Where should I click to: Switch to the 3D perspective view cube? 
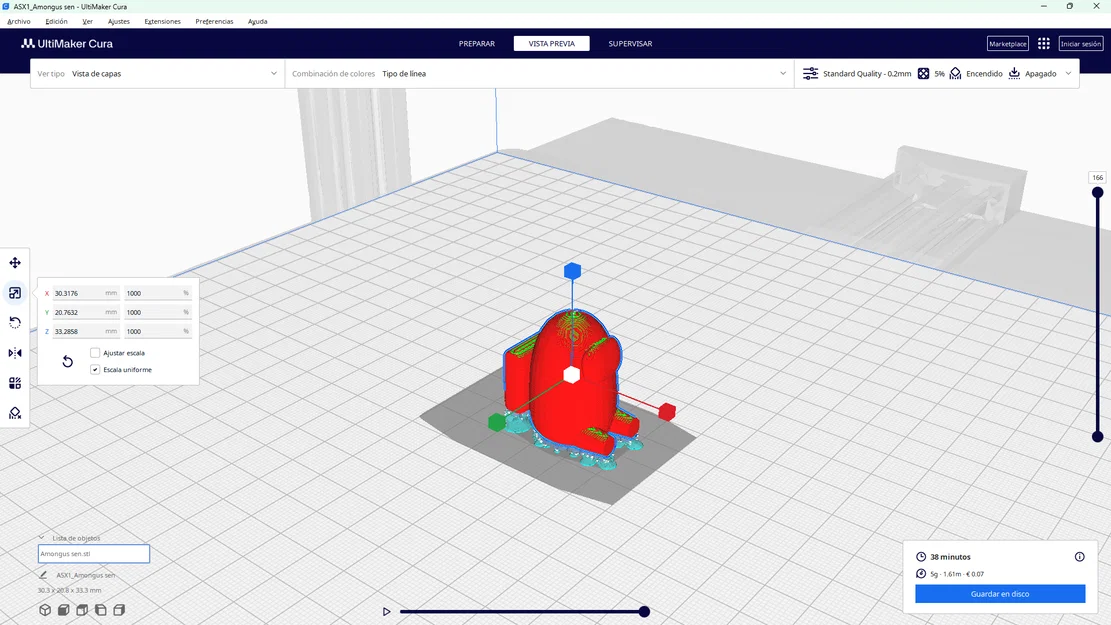pyautogui.click(x=45, y=609)
